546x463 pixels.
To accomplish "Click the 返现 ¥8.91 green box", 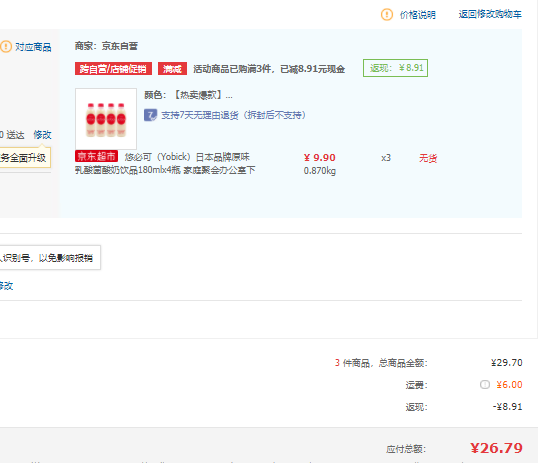I will (395, 68).
